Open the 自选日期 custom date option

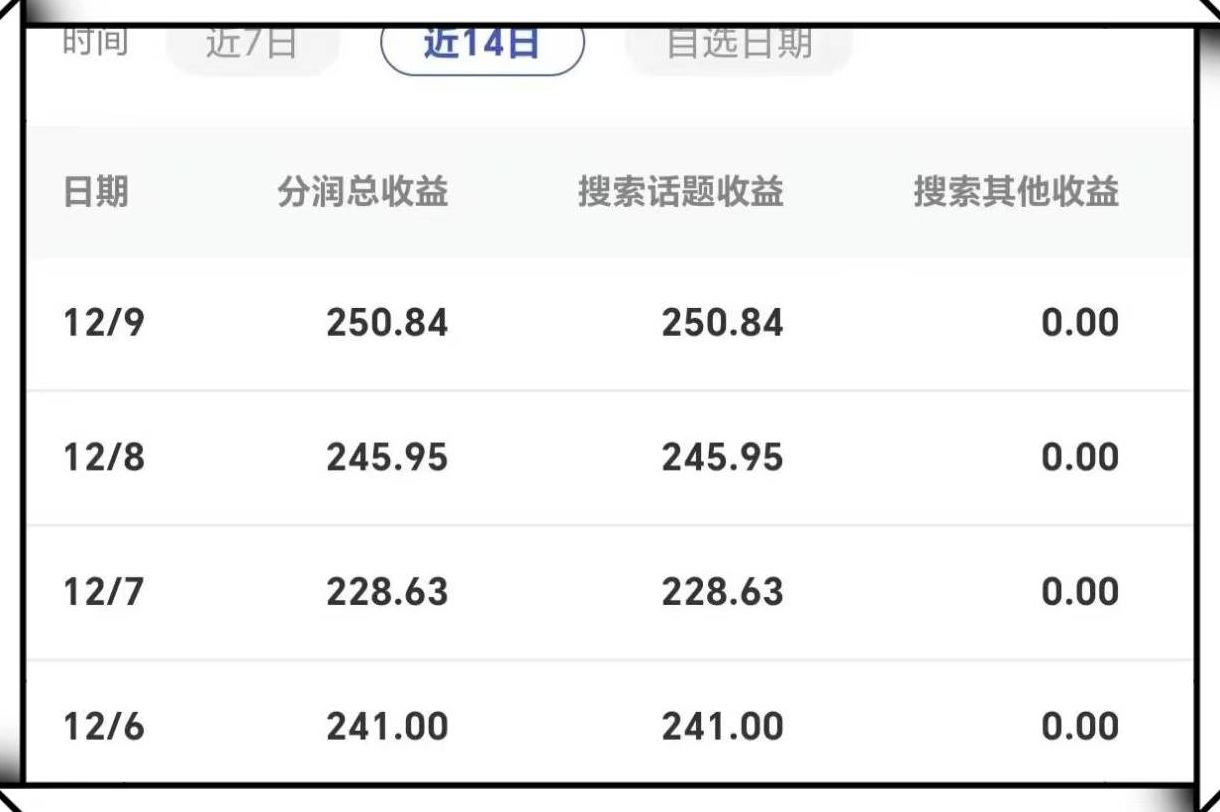tap(739, 46)
